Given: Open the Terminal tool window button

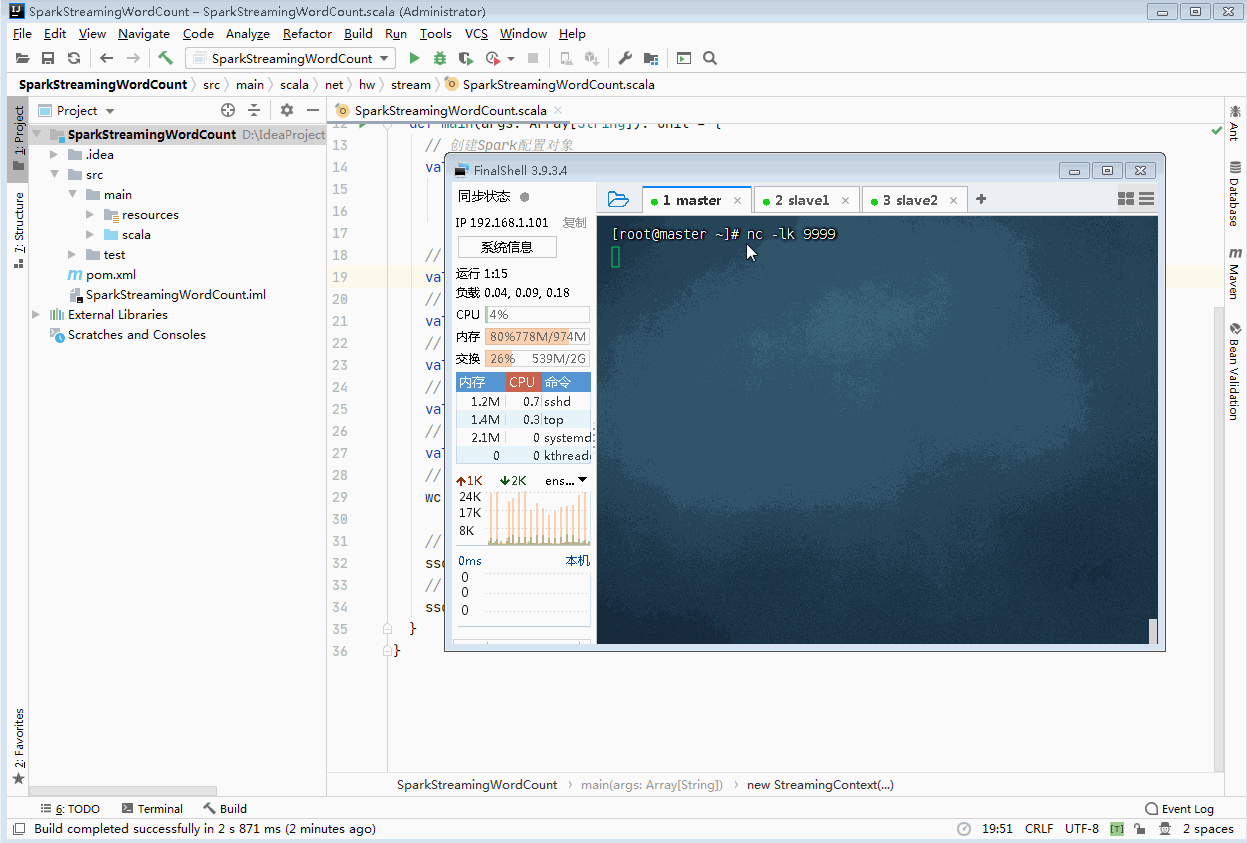Looking at the screenshot, I should click(152, 809).
